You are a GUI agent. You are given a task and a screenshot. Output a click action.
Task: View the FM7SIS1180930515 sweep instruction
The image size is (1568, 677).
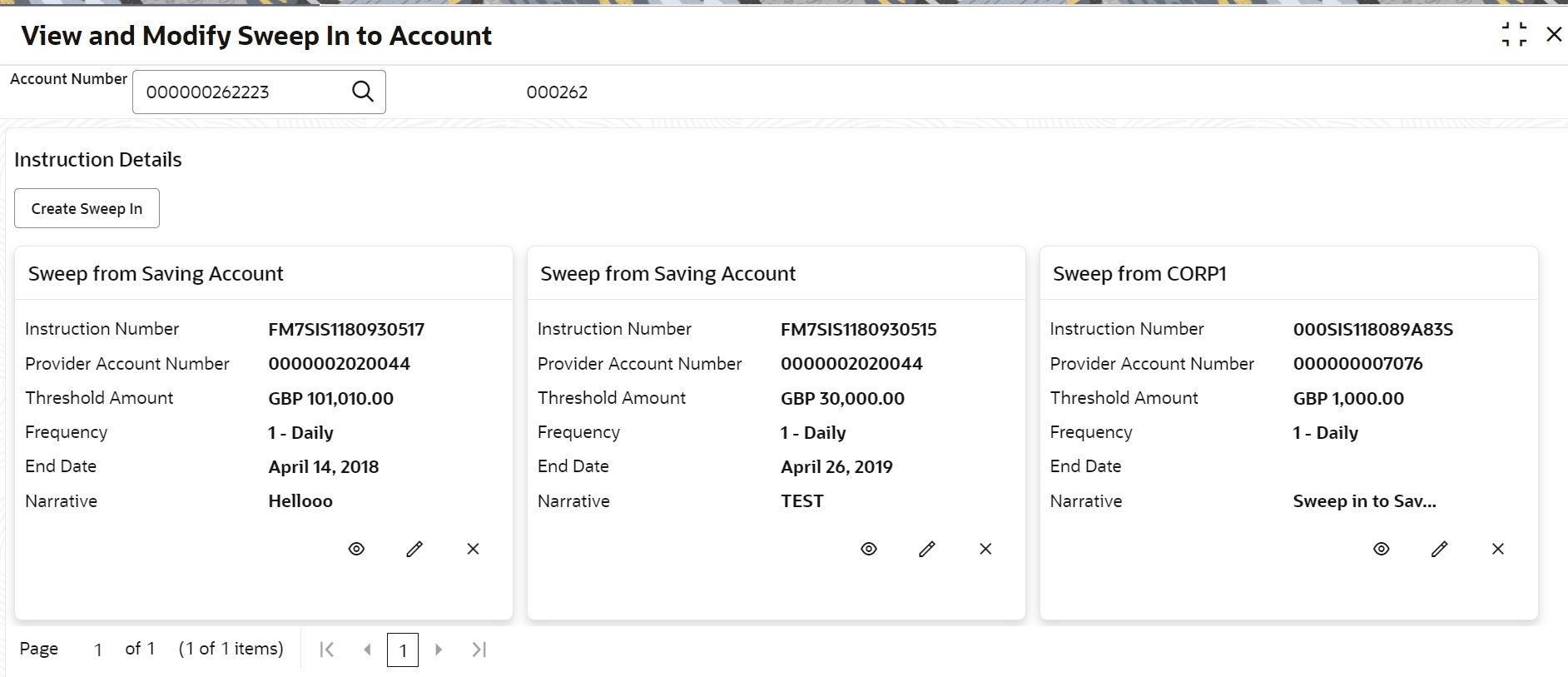(x=869, y=549)
